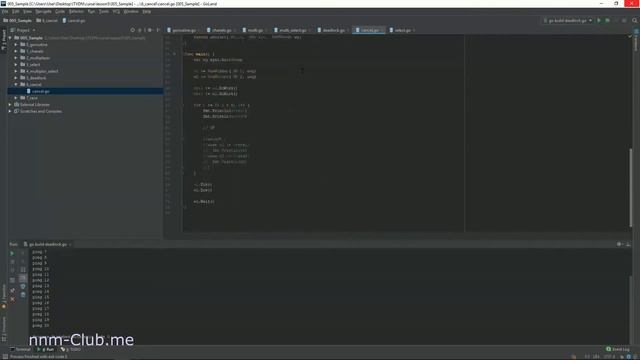Switch to select.go editor tab
This screenshot has width=640, height=360.
(x=402, y=30)
